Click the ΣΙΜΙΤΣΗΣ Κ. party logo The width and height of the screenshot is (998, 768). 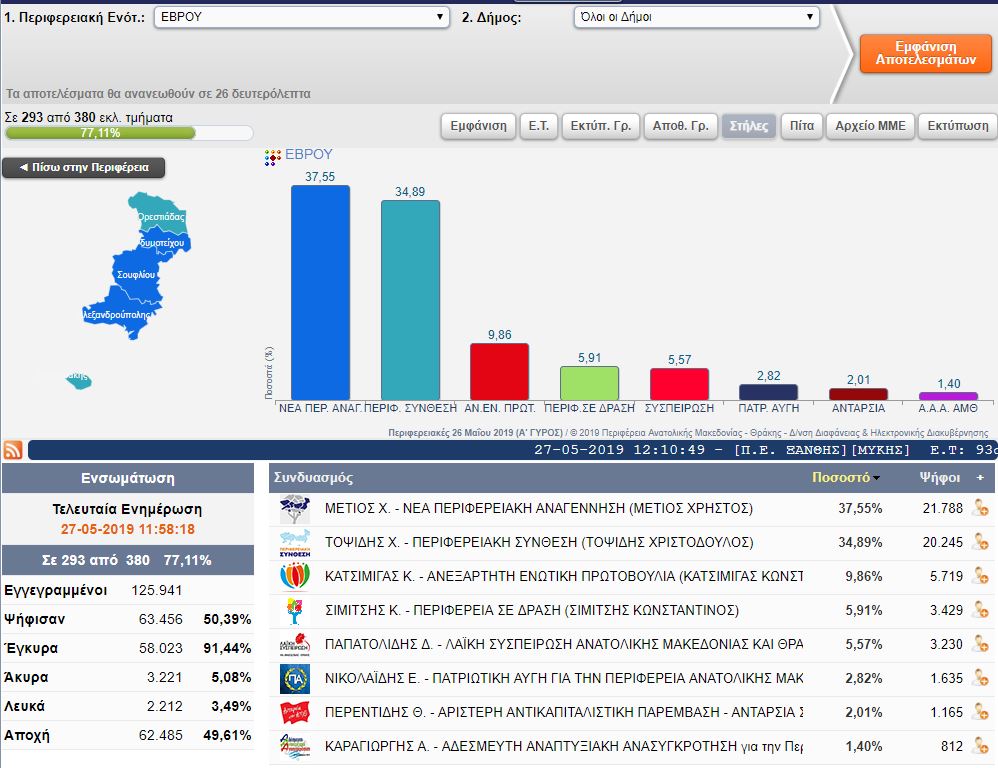pos(295,610)
